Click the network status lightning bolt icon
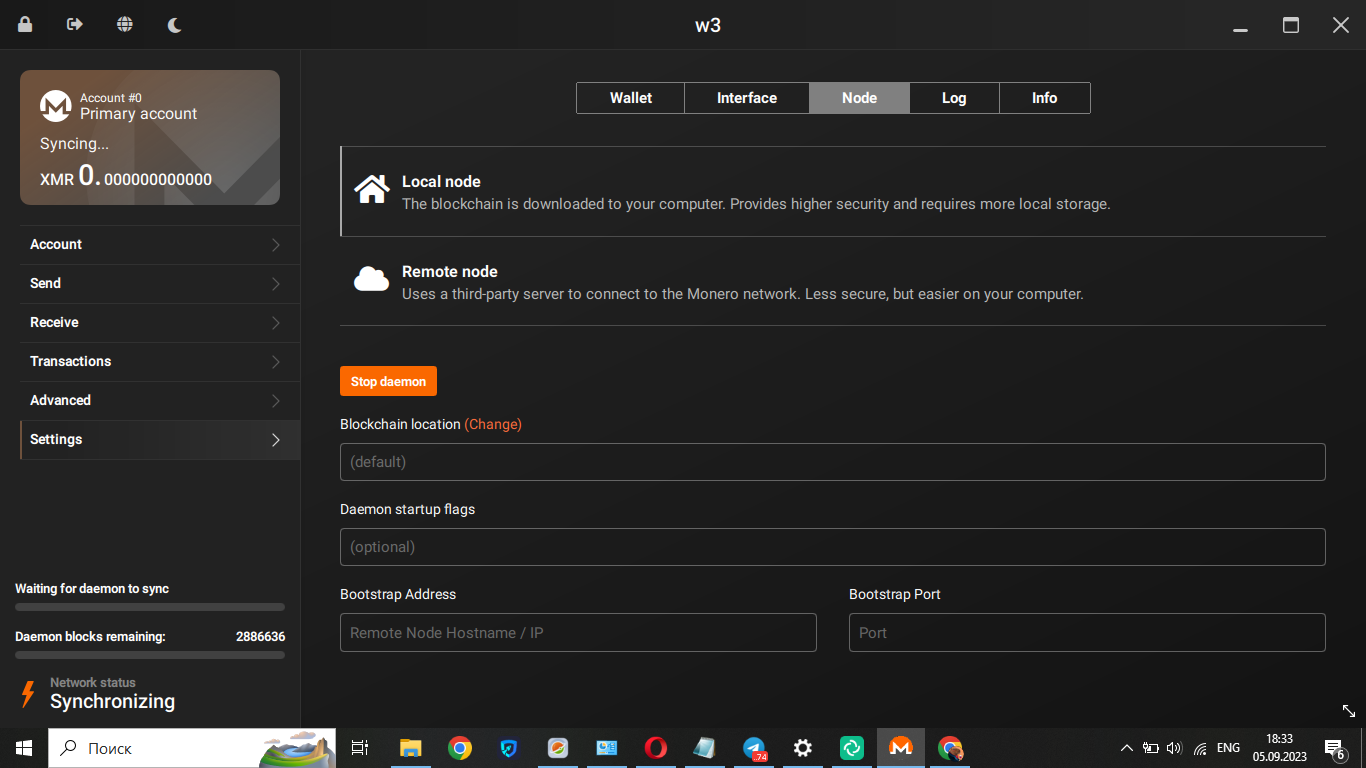 coord(28,693)
